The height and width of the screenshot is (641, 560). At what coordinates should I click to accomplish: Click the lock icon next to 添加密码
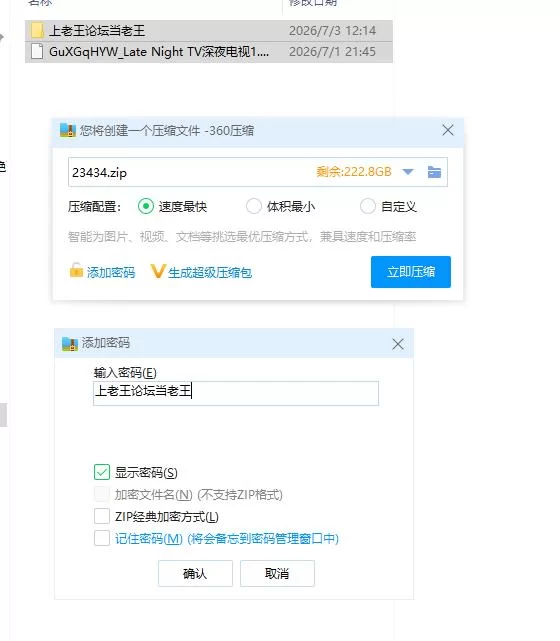(x=76, y=271)
